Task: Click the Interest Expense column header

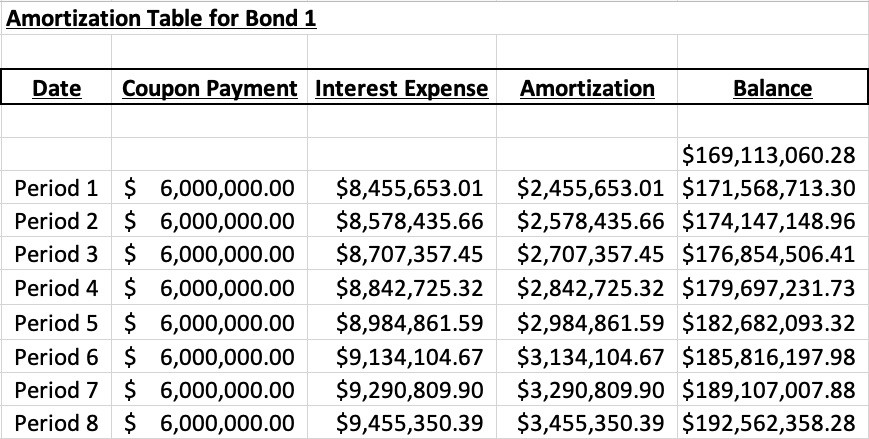Action: click(401, 88)
